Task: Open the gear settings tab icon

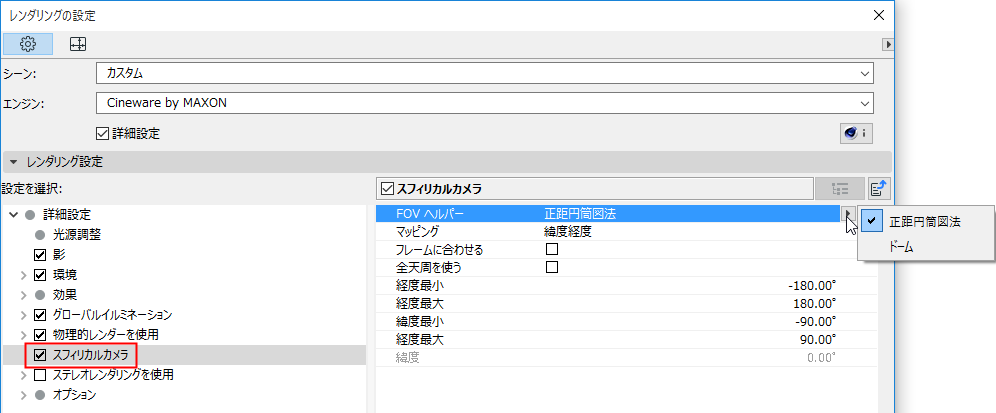Action: (x=27, y=44)
